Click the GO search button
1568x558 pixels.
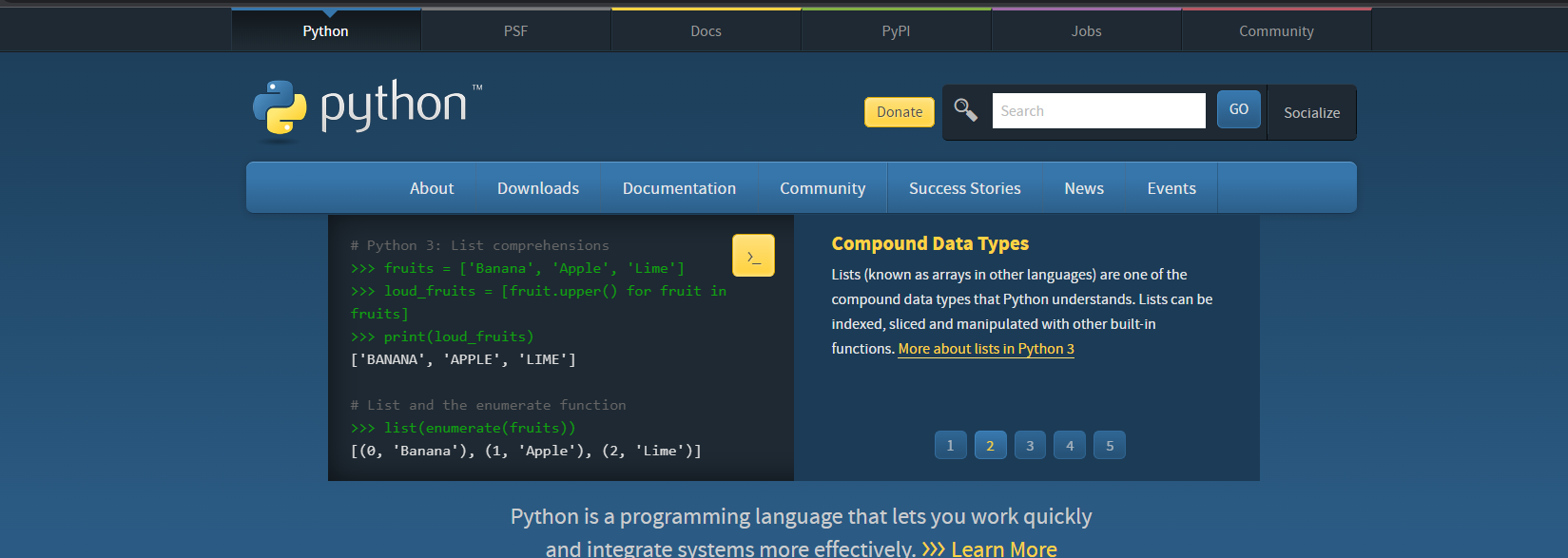pos(1239,109)
